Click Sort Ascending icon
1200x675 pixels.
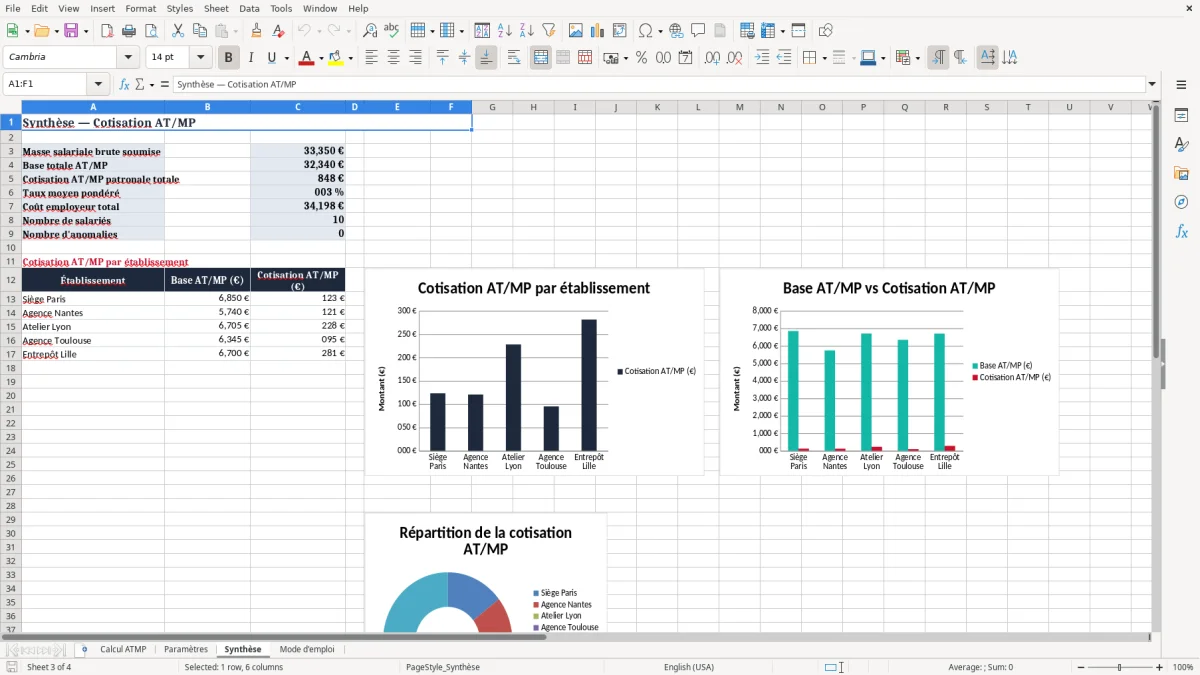pos(505,31)
